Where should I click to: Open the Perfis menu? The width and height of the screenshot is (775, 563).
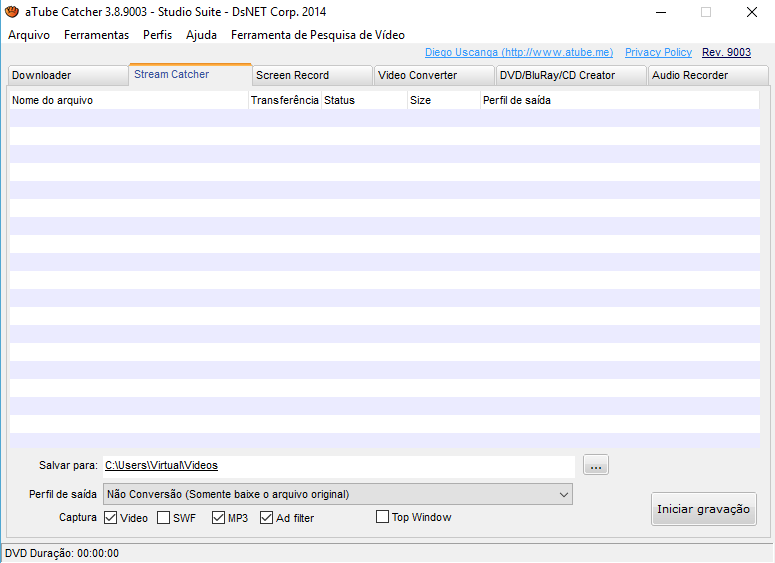point(157,35)
